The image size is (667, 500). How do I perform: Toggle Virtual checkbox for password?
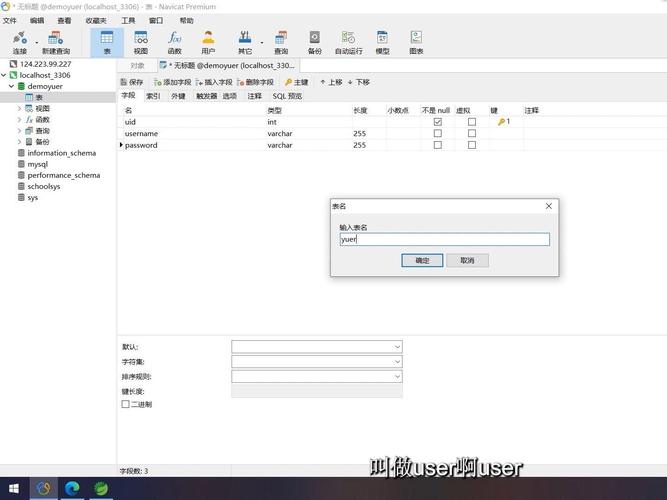(x=472, y=145)
